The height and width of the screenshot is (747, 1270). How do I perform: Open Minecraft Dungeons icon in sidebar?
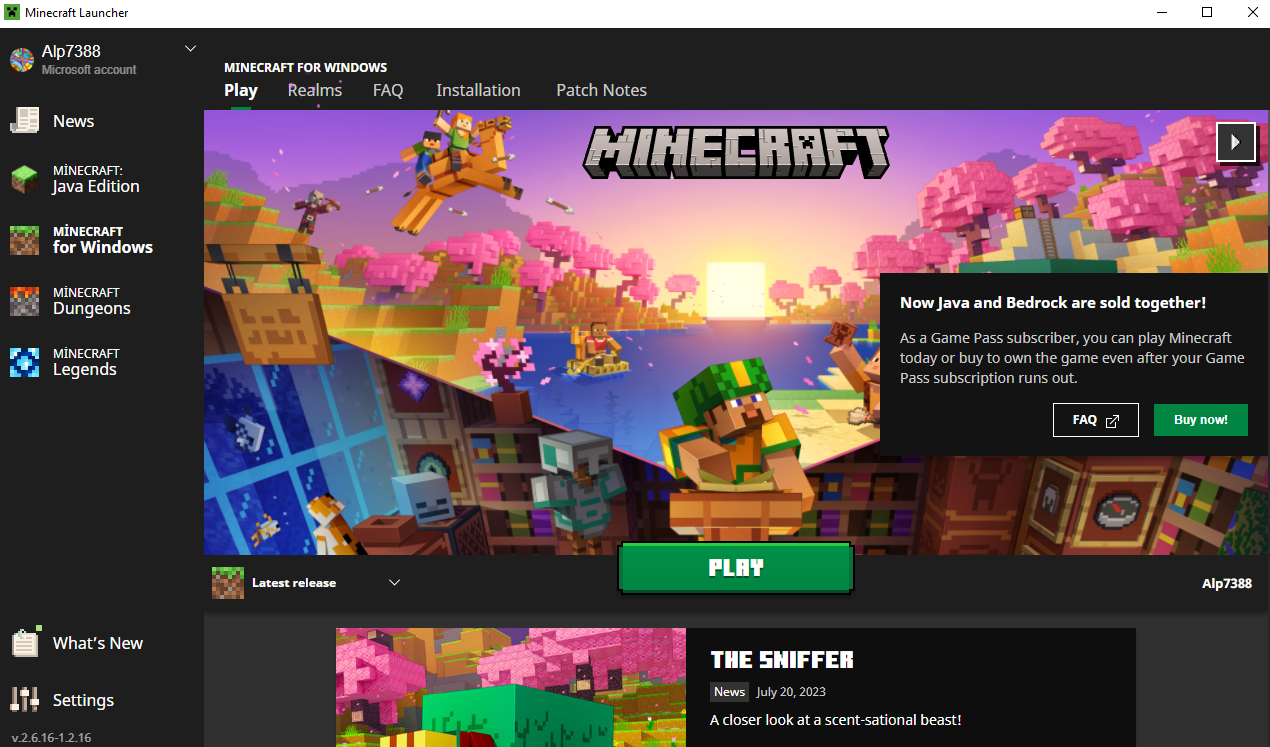[x=24, y=302]
